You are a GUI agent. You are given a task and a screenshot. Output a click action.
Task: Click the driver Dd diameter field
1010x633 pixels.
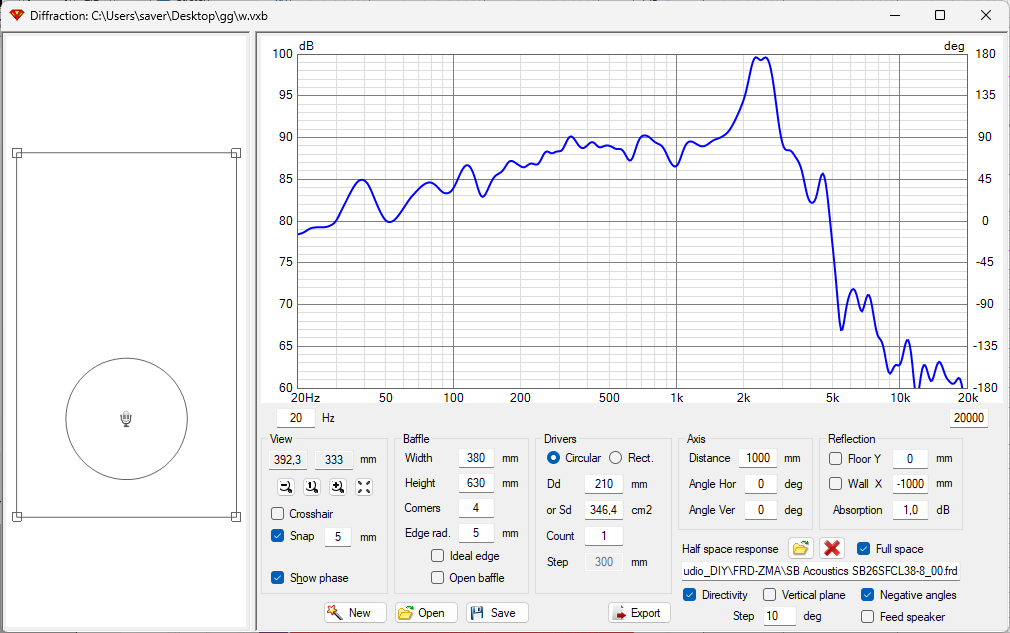click(x=604, y=484)
